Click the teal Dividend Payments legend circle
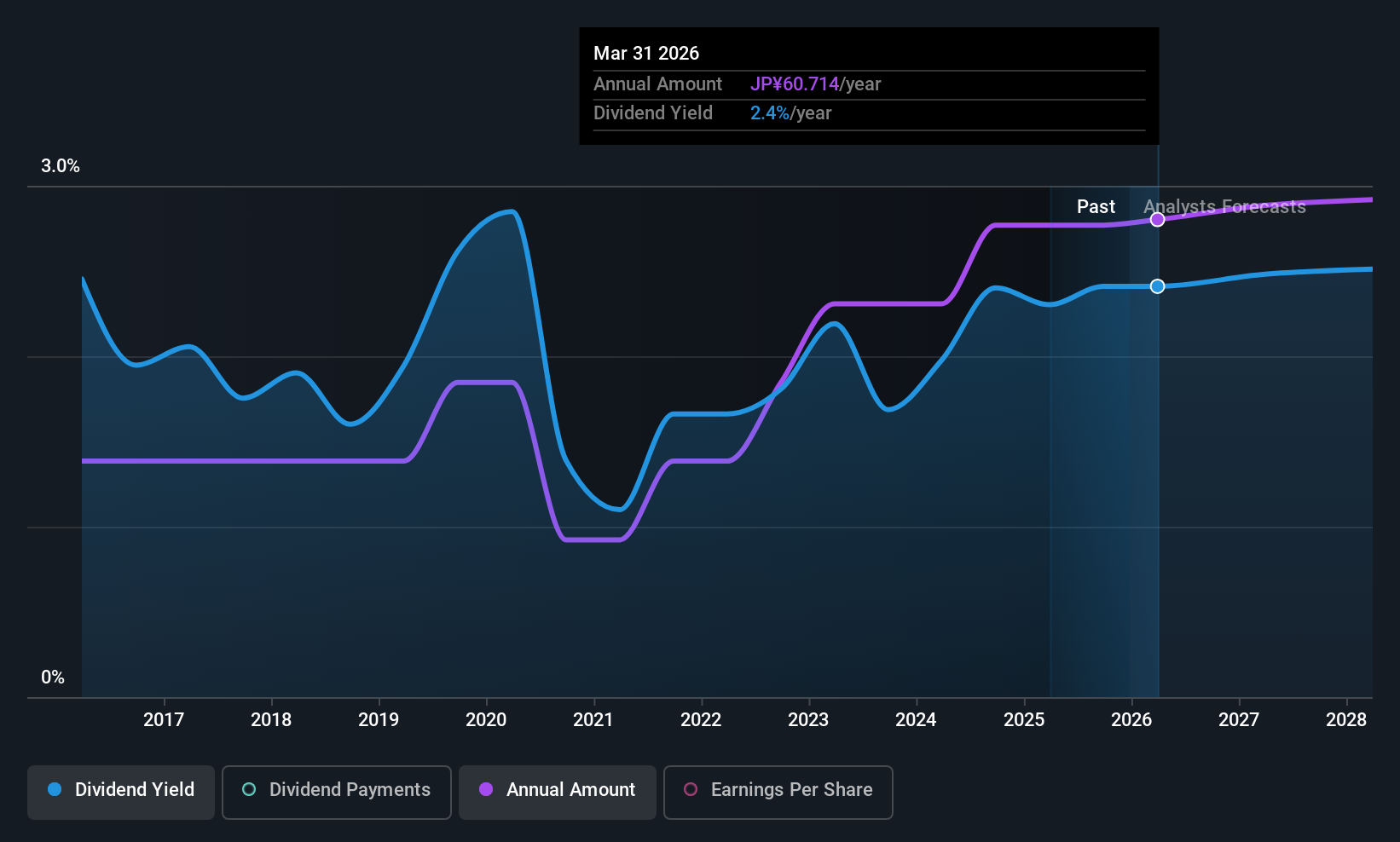 pyautogui.click(x=249, y=789)
